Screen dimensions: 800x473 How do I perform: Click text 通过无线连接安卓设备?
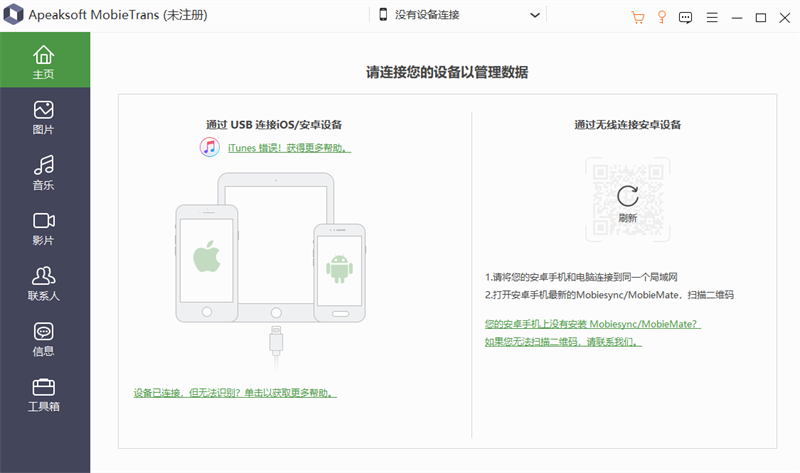628,125
